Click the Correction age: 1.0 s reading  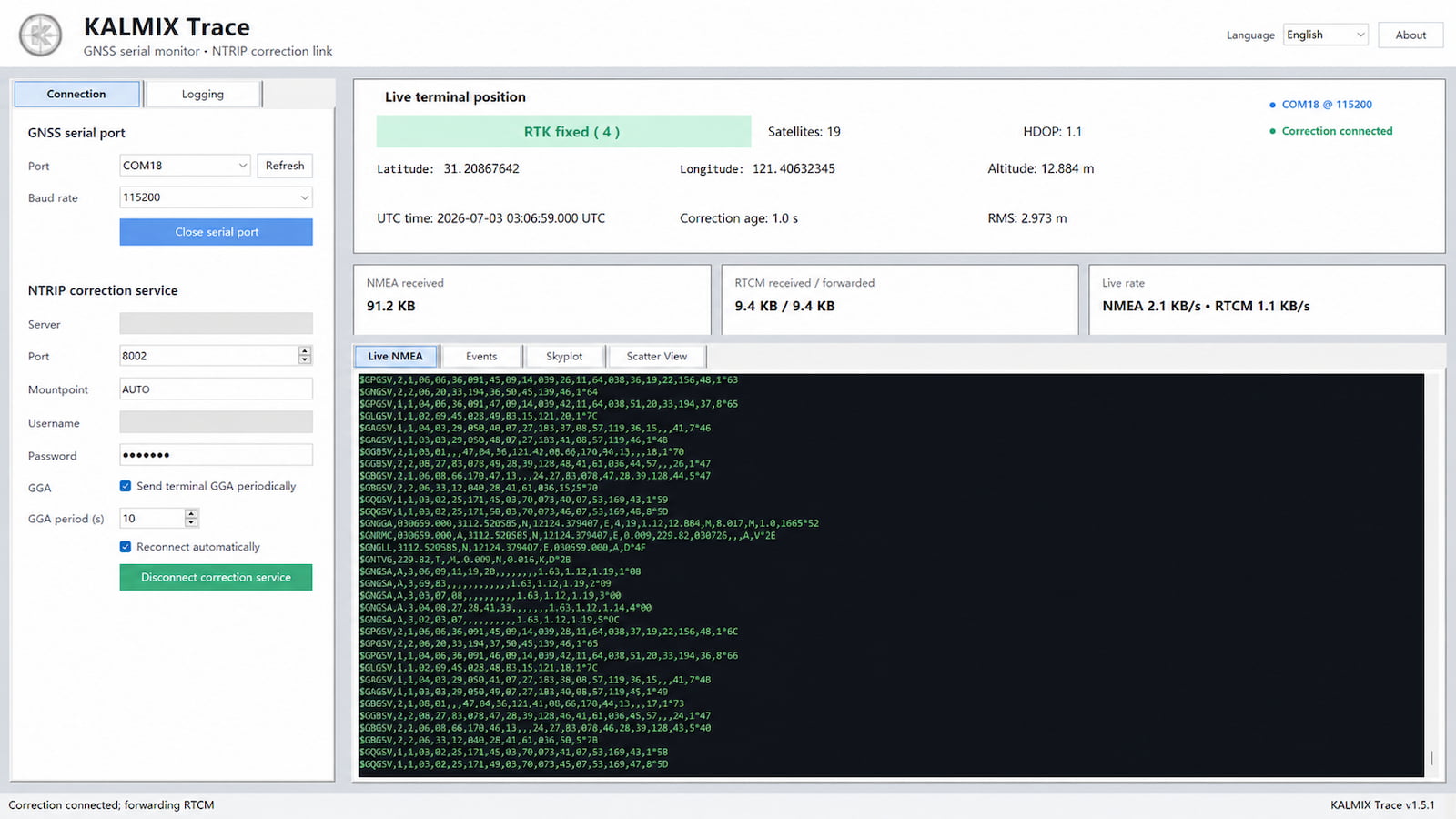[x=739, y=218]
